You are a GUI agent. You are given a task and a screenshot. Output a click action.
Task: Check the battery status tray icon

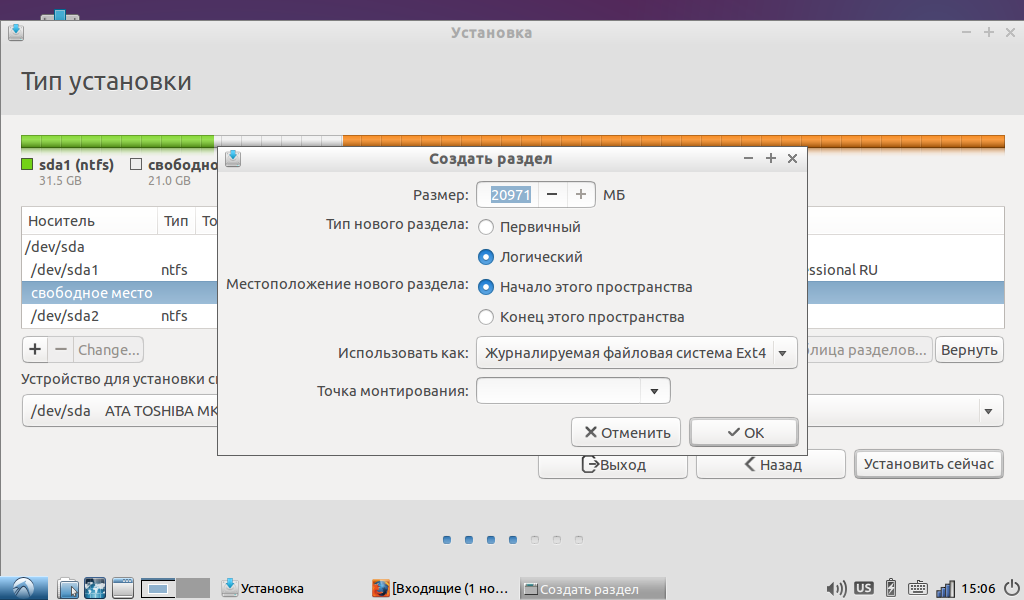(x=890, y=588)
